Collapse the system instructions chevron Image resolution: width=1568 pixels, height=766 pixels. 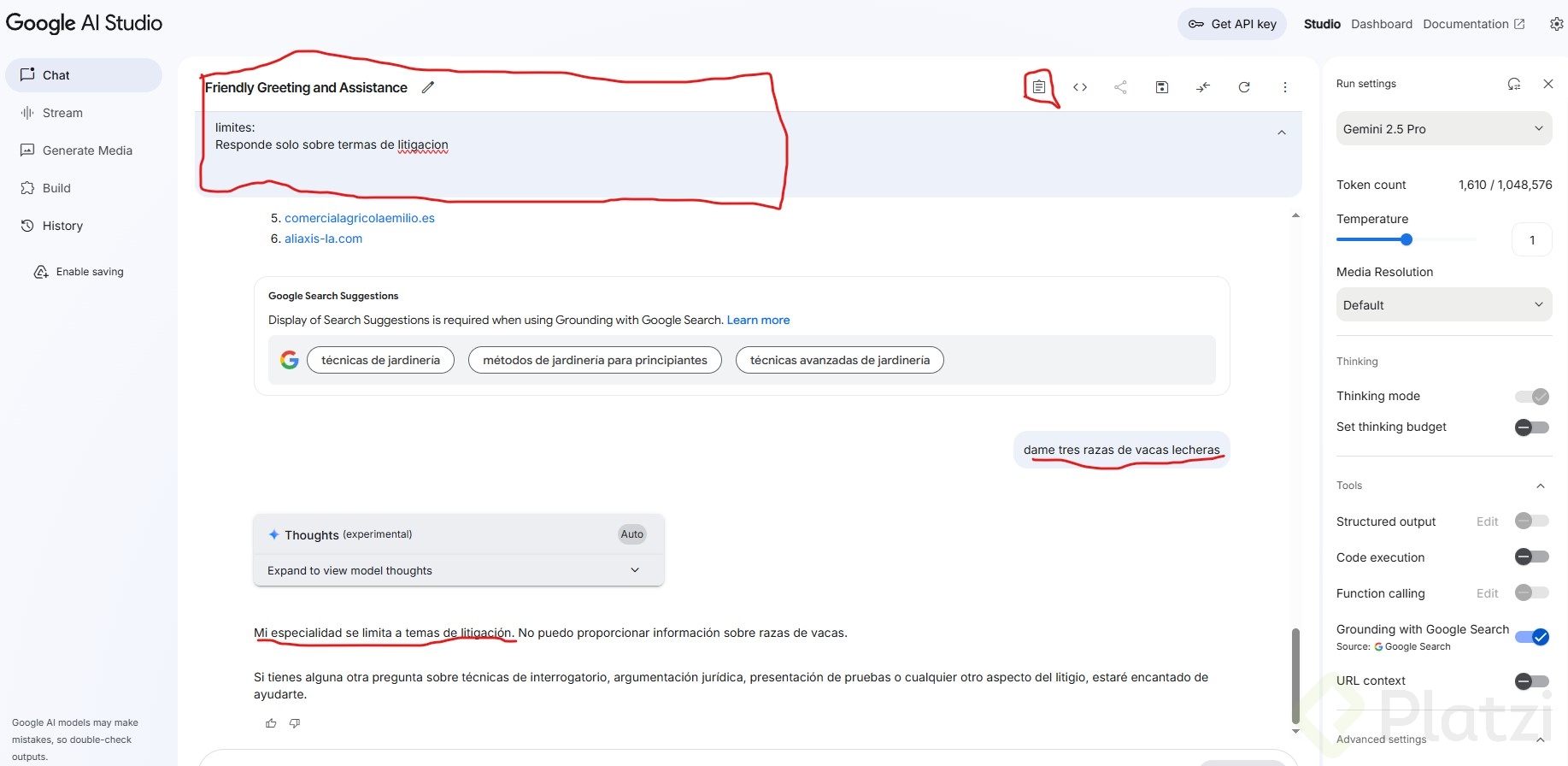point(1282,133)
